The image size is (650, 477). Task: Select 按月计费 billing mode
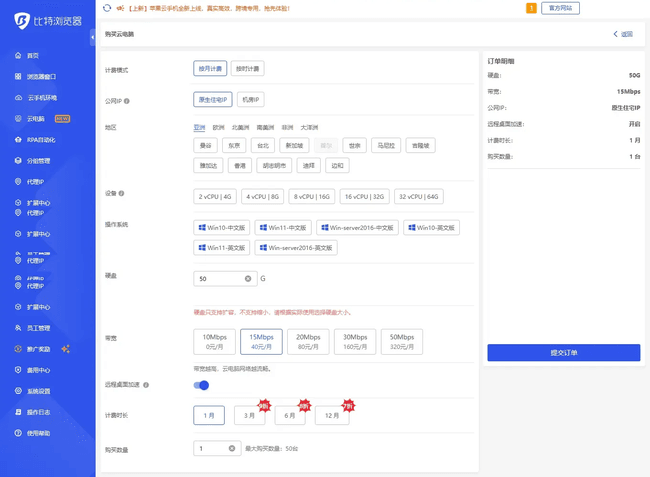click(210, 68)
